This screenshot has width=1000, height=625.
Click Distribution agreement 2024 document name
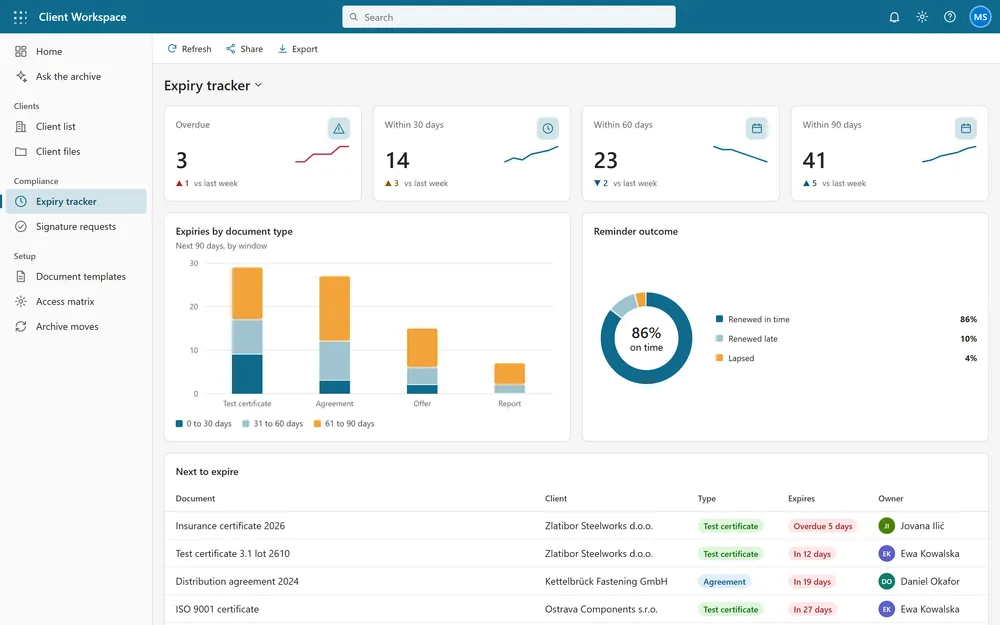click(x=237, y=582)
